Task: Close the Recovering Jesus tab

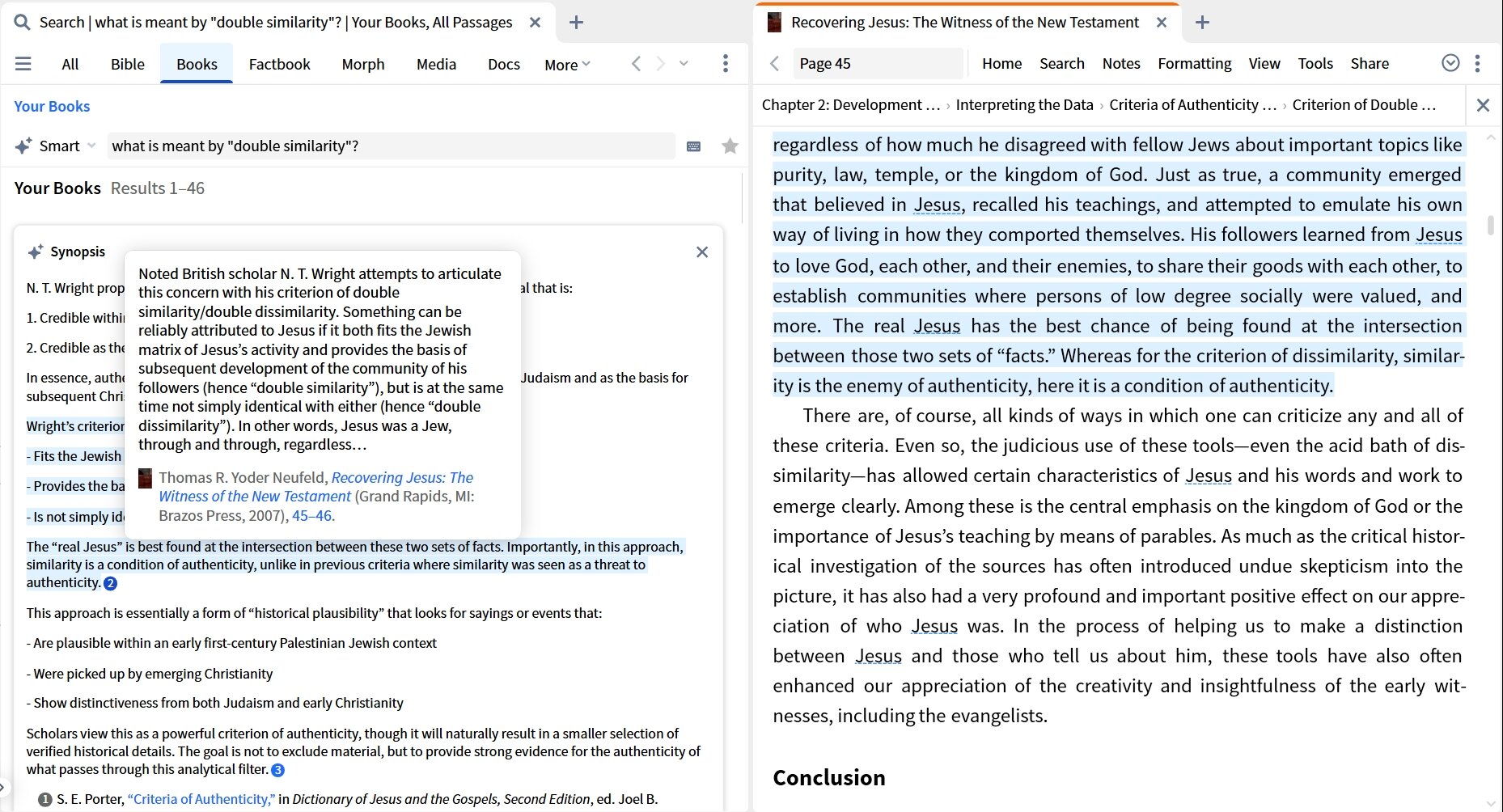Action: point(1162,23)
